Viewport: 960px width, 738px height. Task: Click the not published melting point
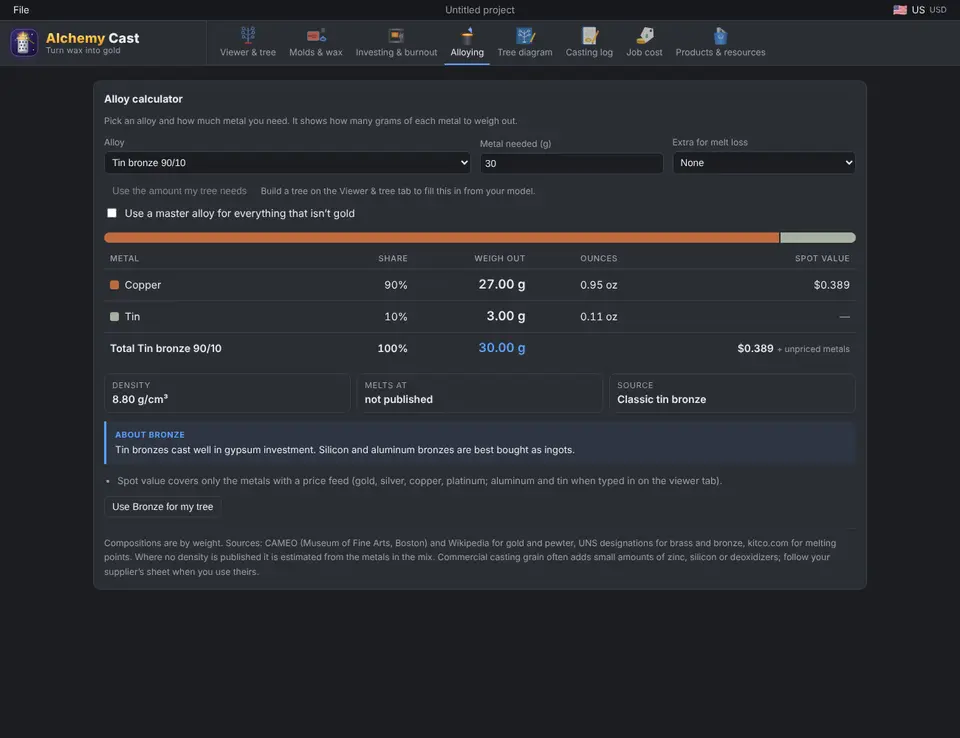click(399, 399)
